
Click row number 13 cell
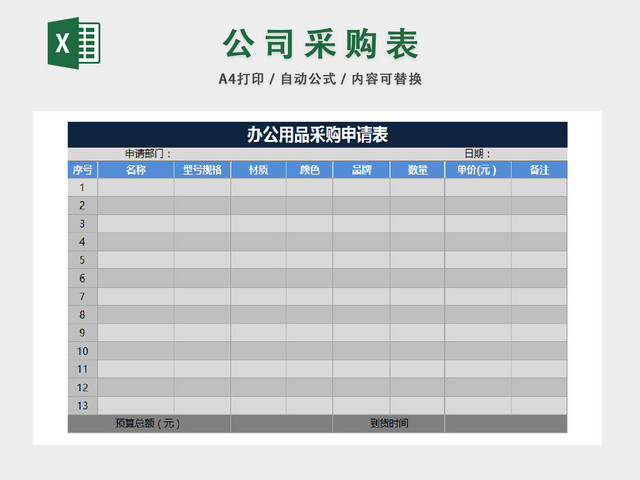coord(82,406)
